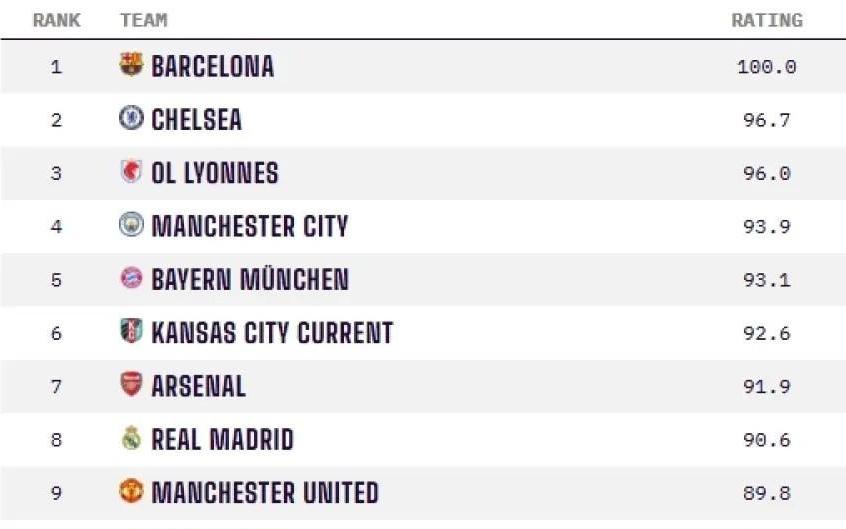Click the Barcelona club crest icon
The width and height of the screenshot is (846, 529).
point(131,66)
